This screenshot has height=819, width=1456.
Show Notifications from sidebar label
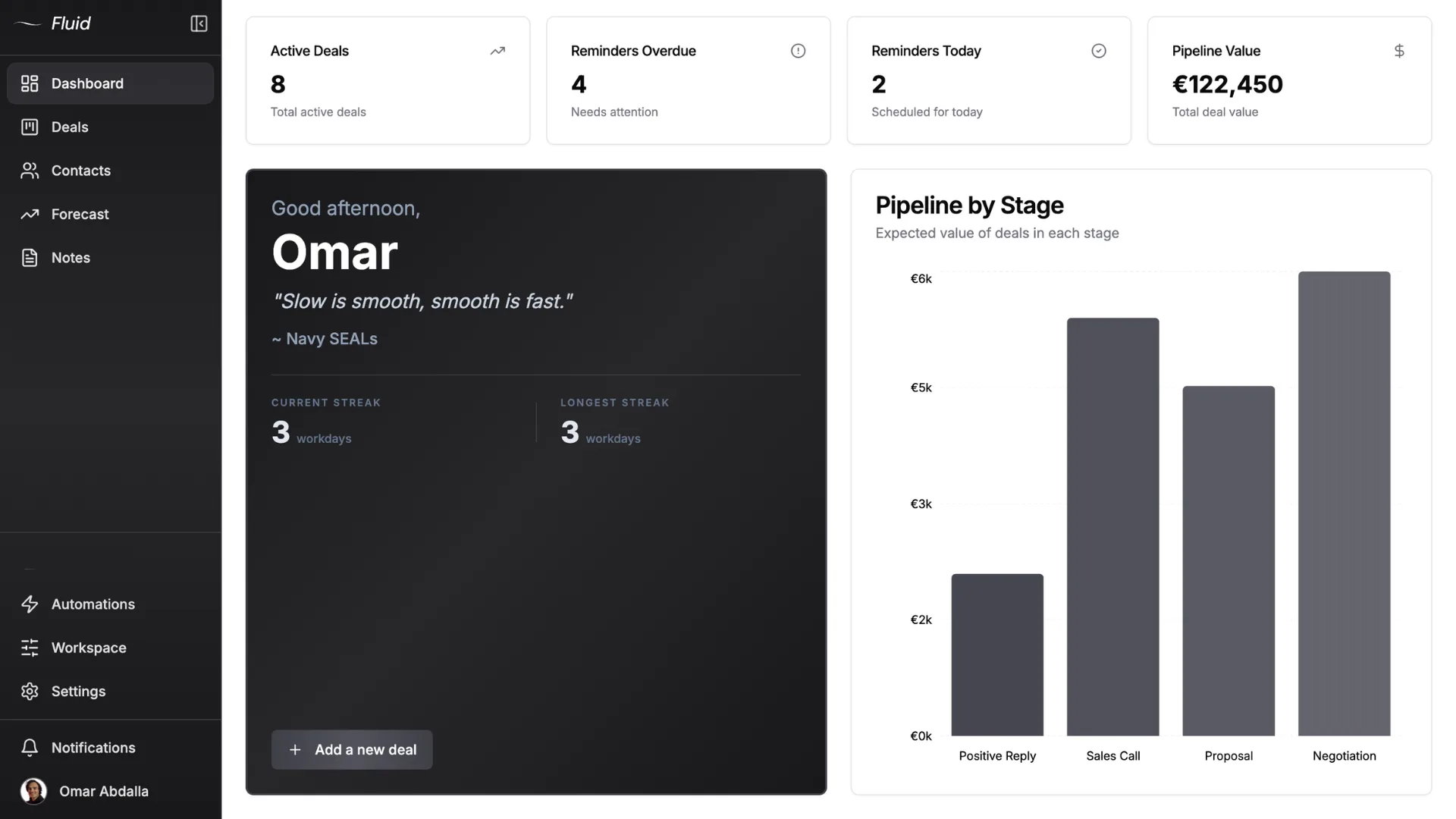click(93, 748)
